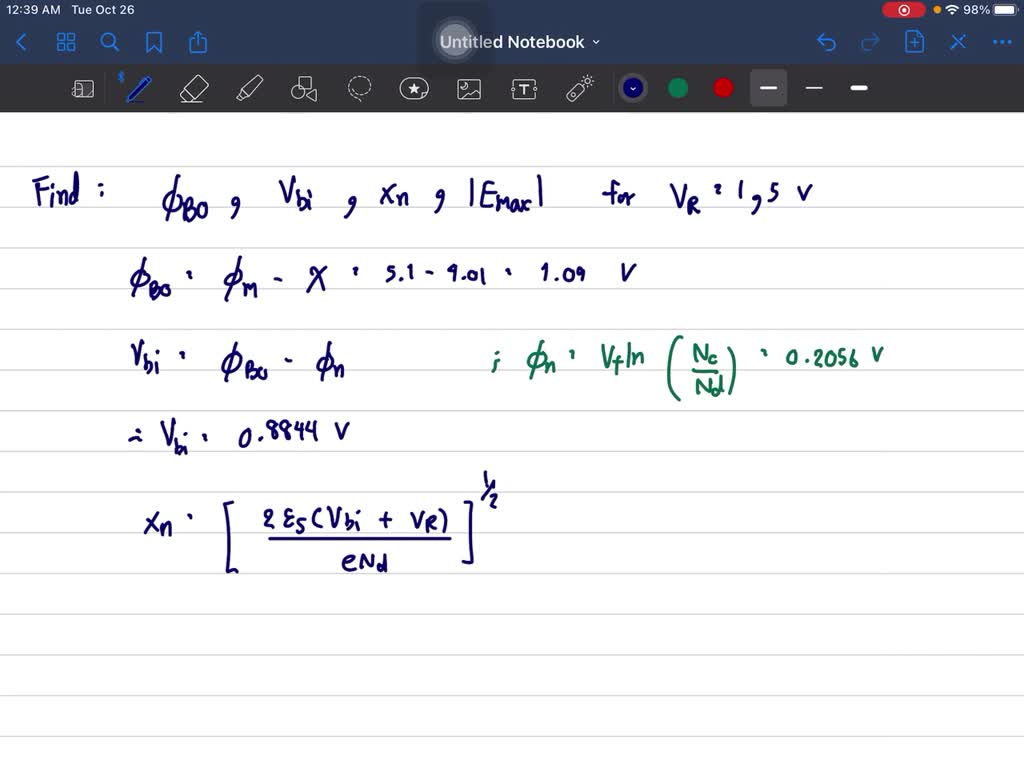The image size is (1024, 768).
Task: Open the more options ellipsis menu
Action: 1001,42
